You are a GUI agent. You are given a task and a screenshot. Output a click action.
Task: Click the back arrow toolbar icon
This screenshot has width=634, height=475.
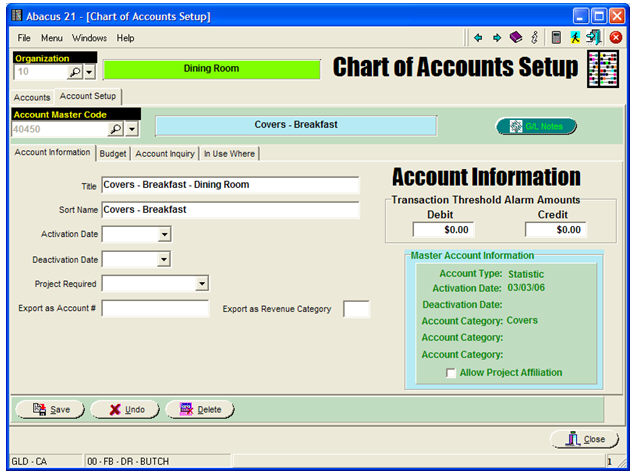478,38
